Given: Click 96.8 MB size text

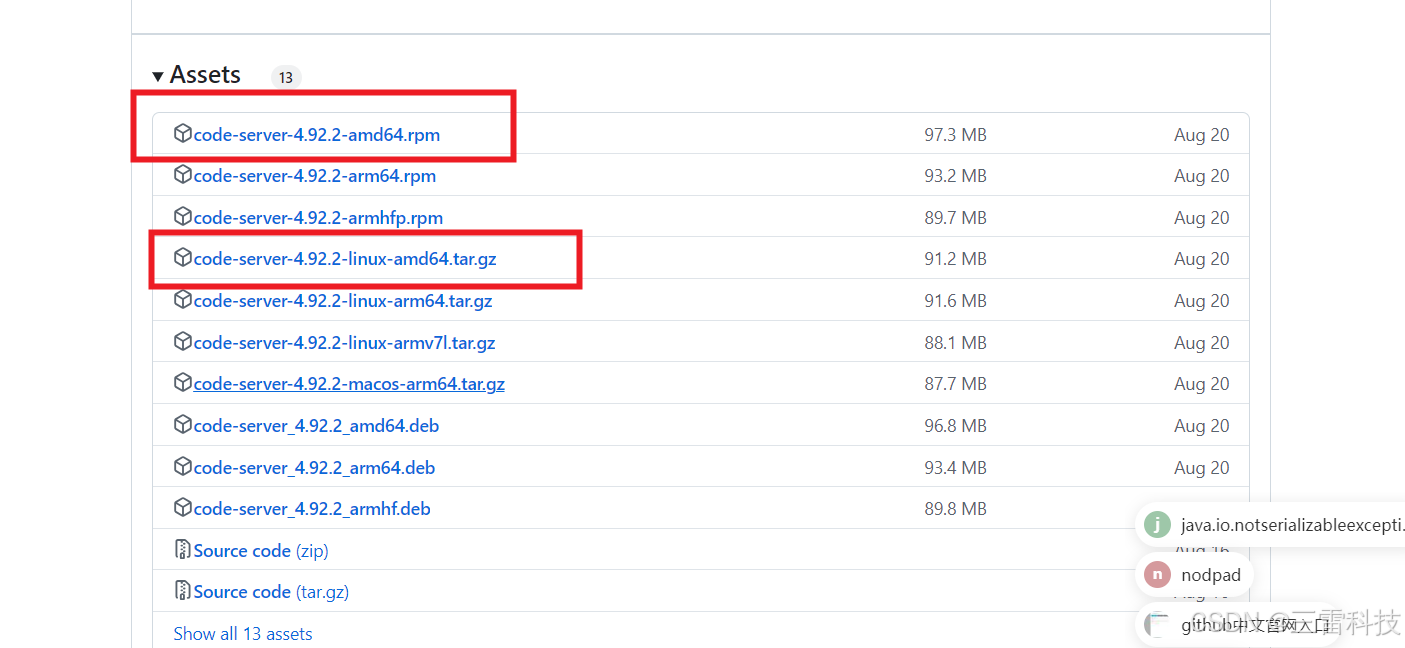Looking at the screenshot, I should point(955,426).
